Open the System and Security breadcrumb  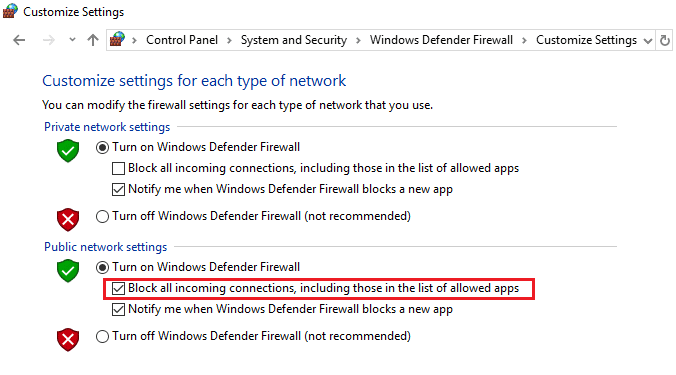[294, 40]
